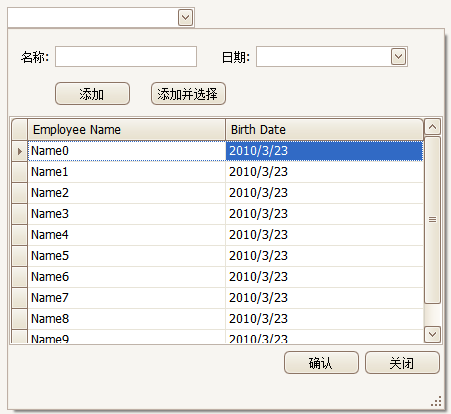The height and width of the screenshot is (414, 451).
Task: Confirm with the 确认 button
Action: pos(321,363)
